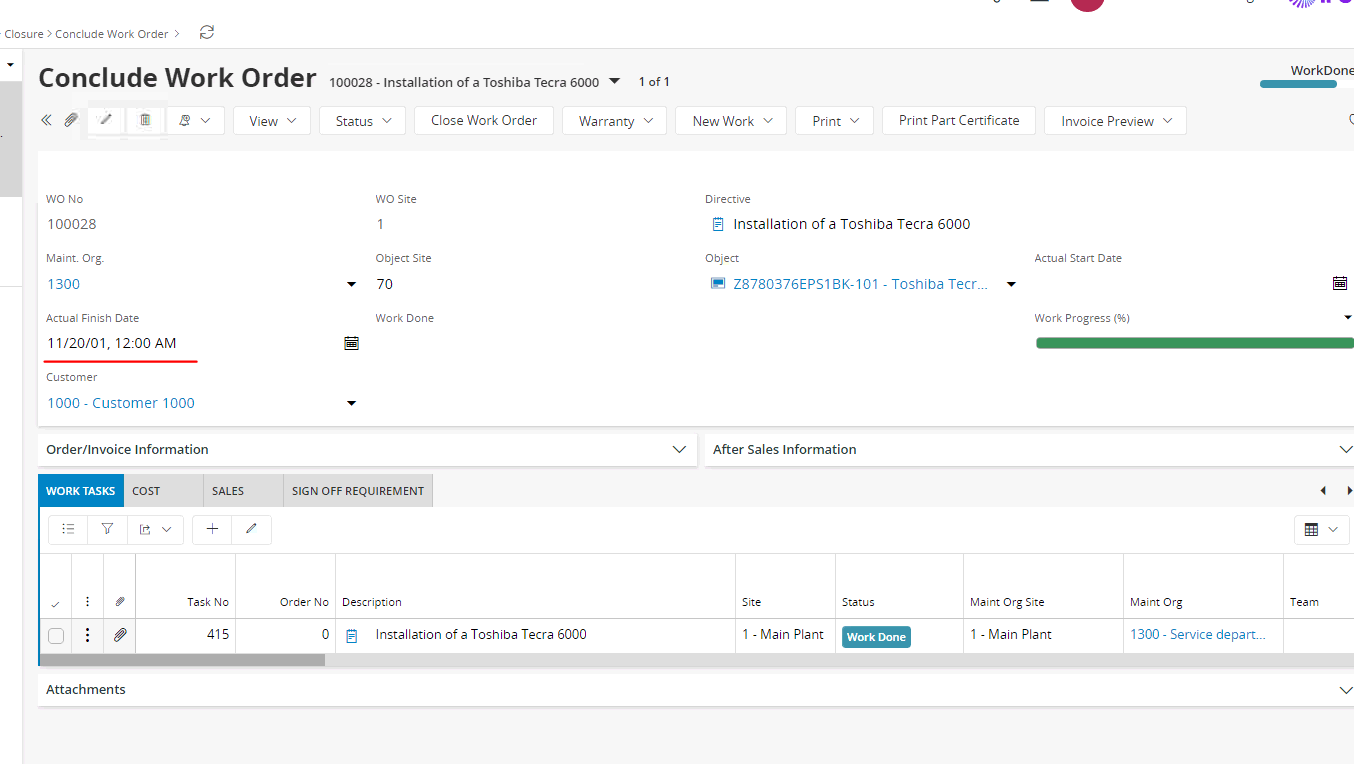Open the Actual Finish Date calendar picker
This screenshot has height=764, width=1354.
coord(351,343)
